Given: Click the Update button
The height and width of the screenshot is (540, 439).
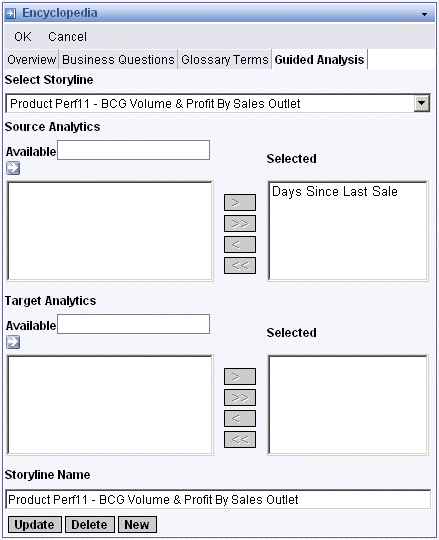Looking at the screenshot, I should point(34,525).
